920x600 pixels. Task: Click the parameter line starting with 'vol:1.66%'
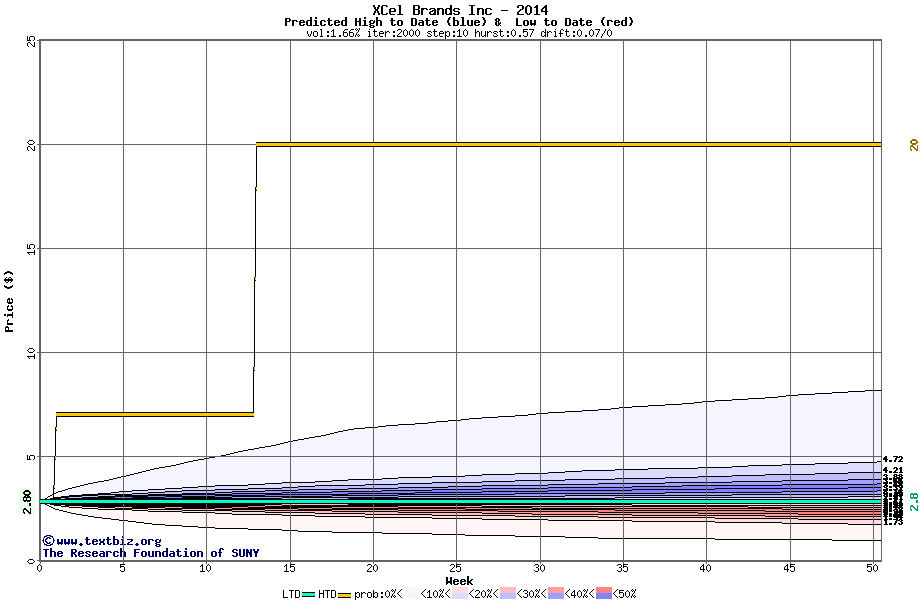[x=459, y=33]
